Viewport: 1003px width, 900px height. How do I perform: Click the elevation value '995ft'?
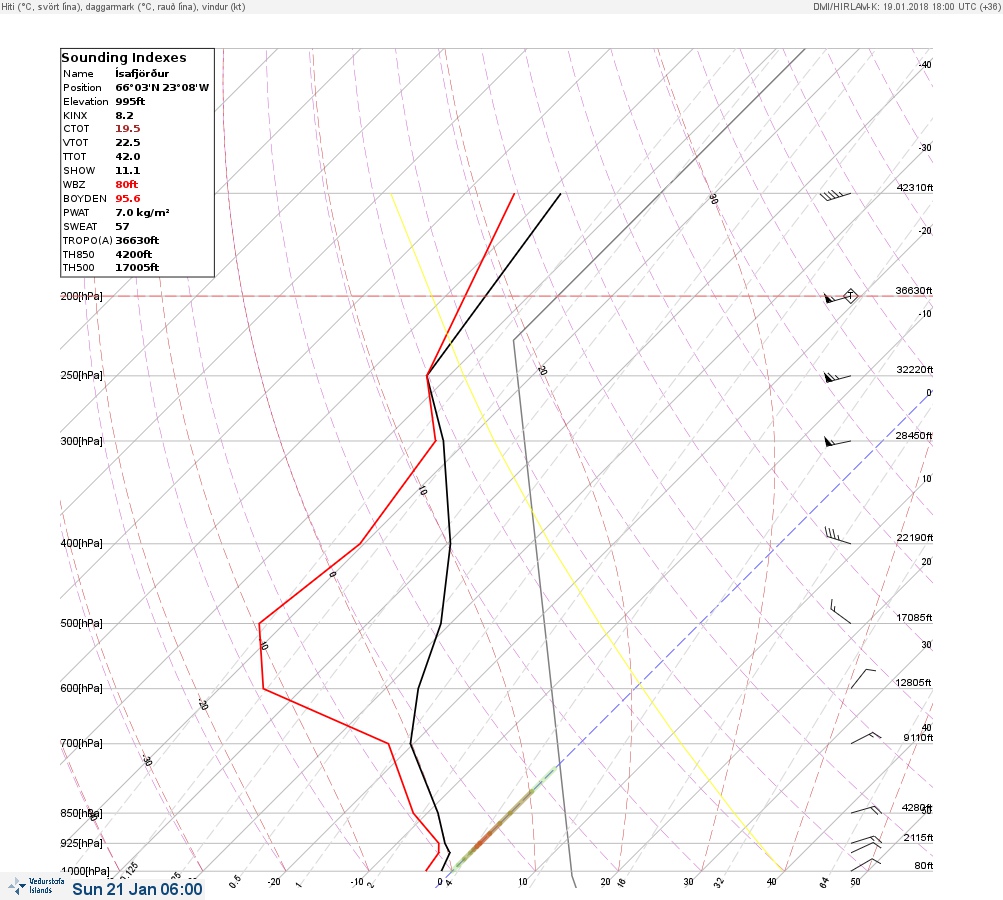[x=130, y=102]
